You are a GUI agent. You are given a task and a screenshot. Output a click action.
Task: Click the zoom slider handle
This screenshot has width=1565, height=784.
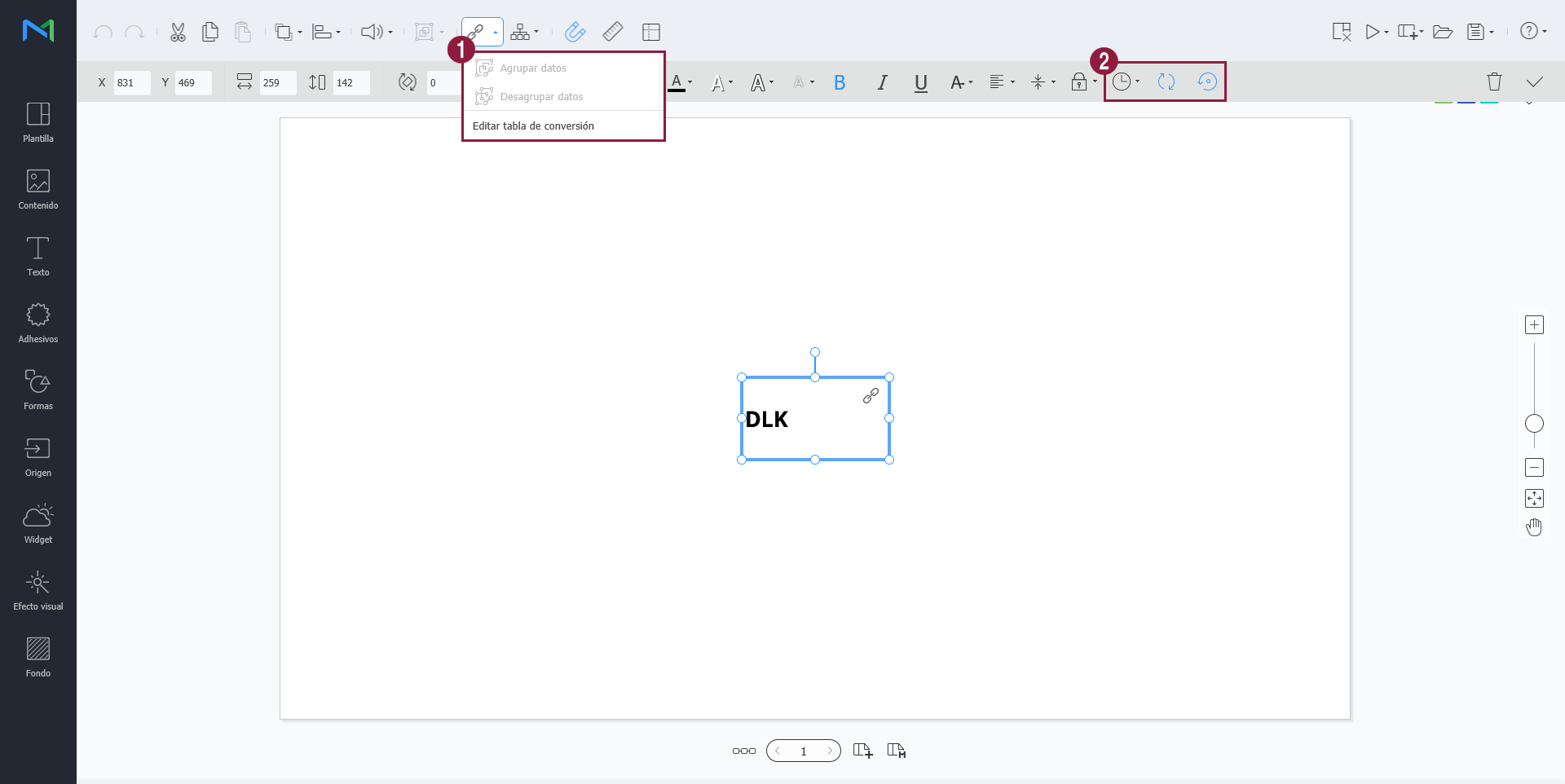pyautogui.click(x=1534, y=424)
